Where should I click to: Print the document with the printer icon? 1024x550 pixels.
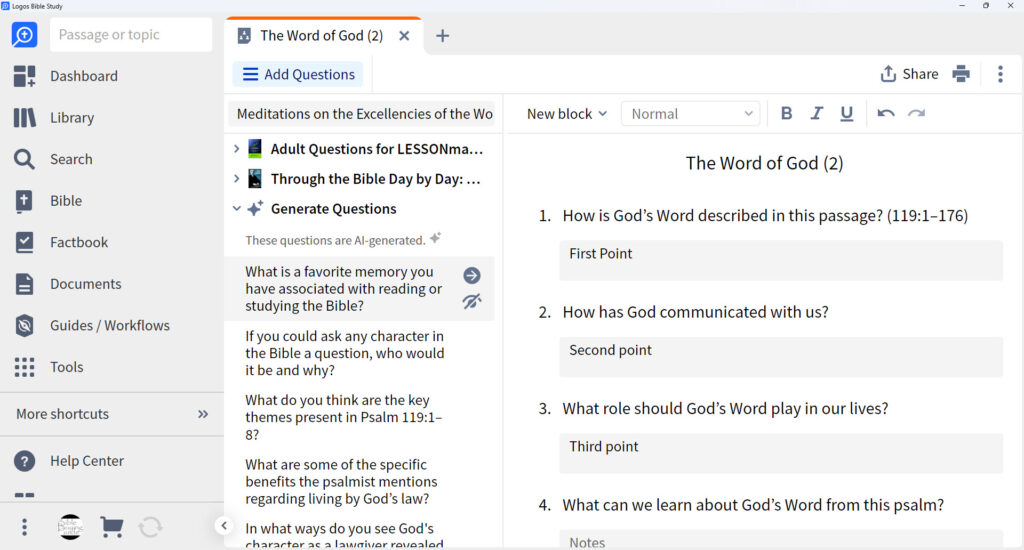click(961, 74)
